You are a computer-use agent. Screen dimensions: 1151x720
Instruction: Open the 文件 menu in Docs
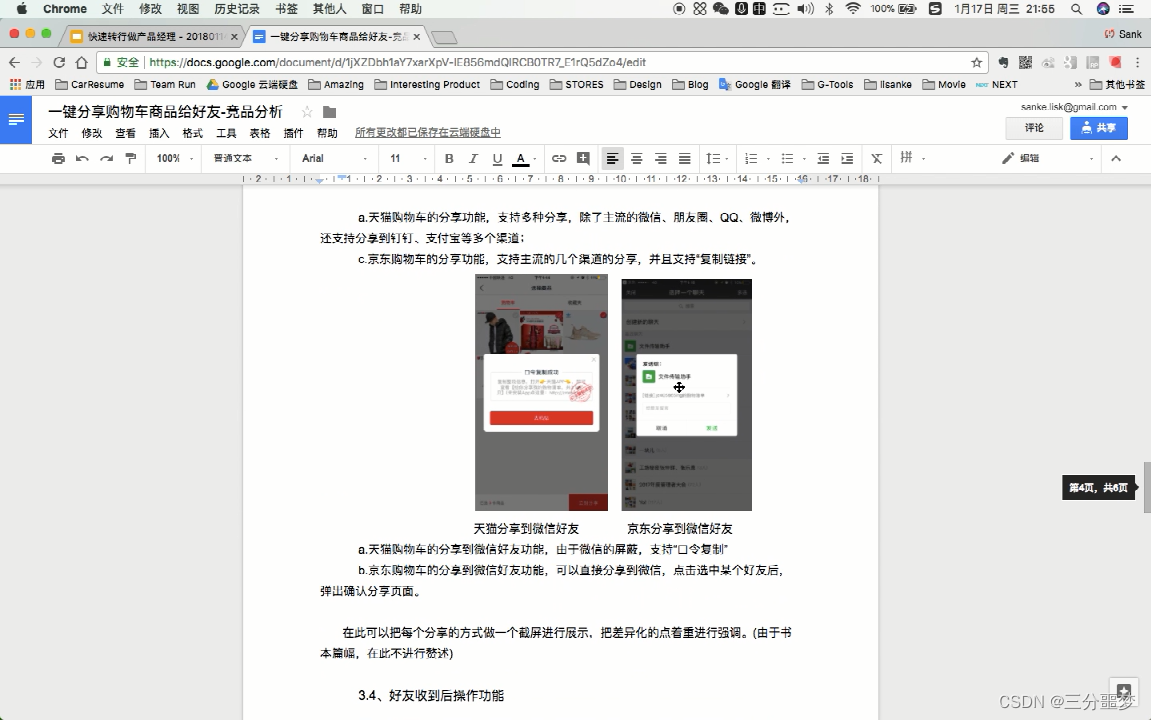(58, 133)
